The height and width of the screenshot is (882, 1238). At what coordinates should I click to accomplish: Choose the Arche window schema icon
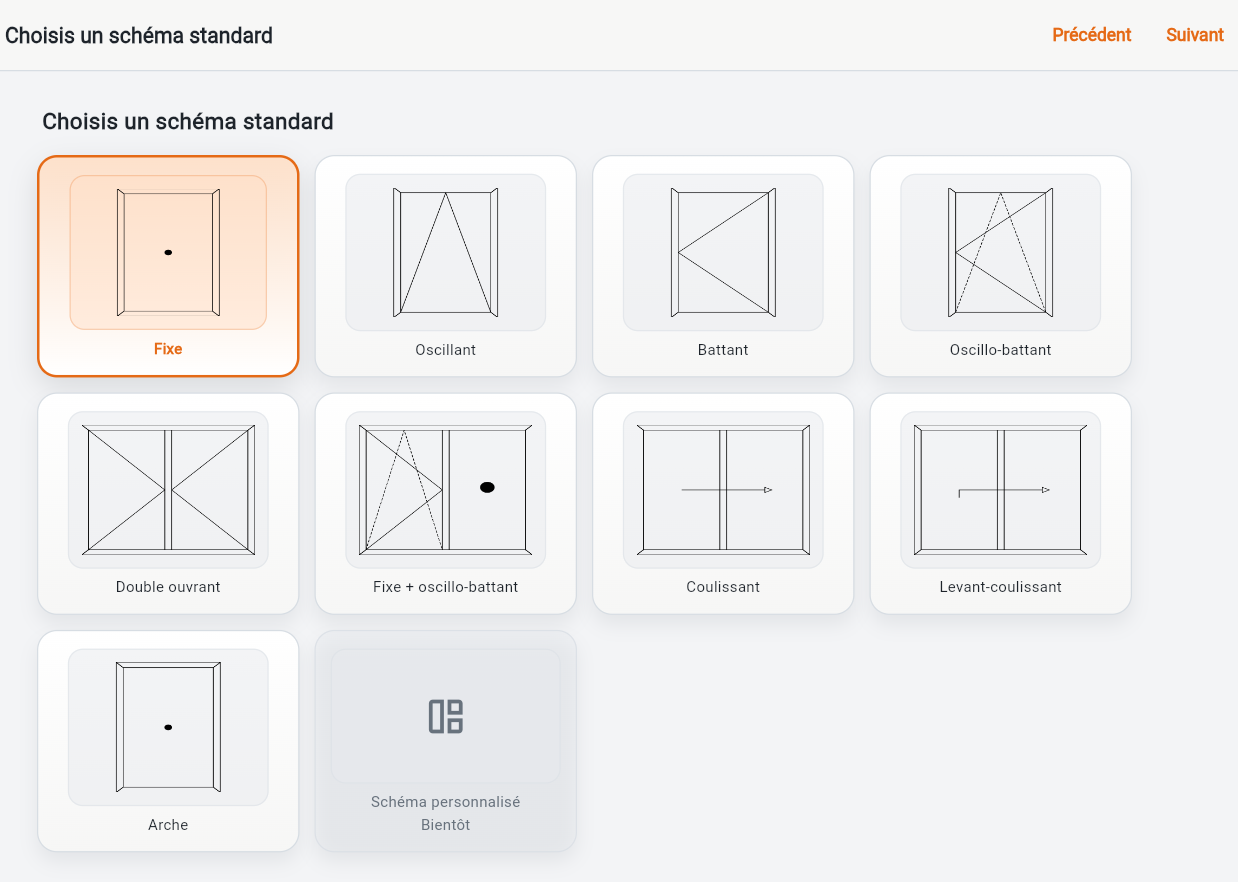[x=168, y=727]
